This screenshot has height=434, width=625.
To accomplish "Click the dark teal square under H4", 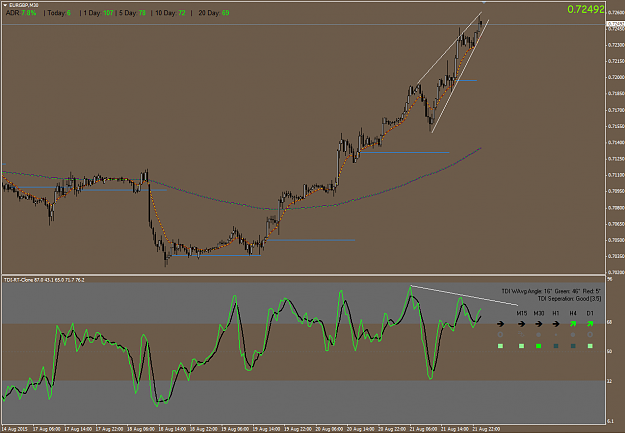I will pyautogui.click(x=573, y=346).
